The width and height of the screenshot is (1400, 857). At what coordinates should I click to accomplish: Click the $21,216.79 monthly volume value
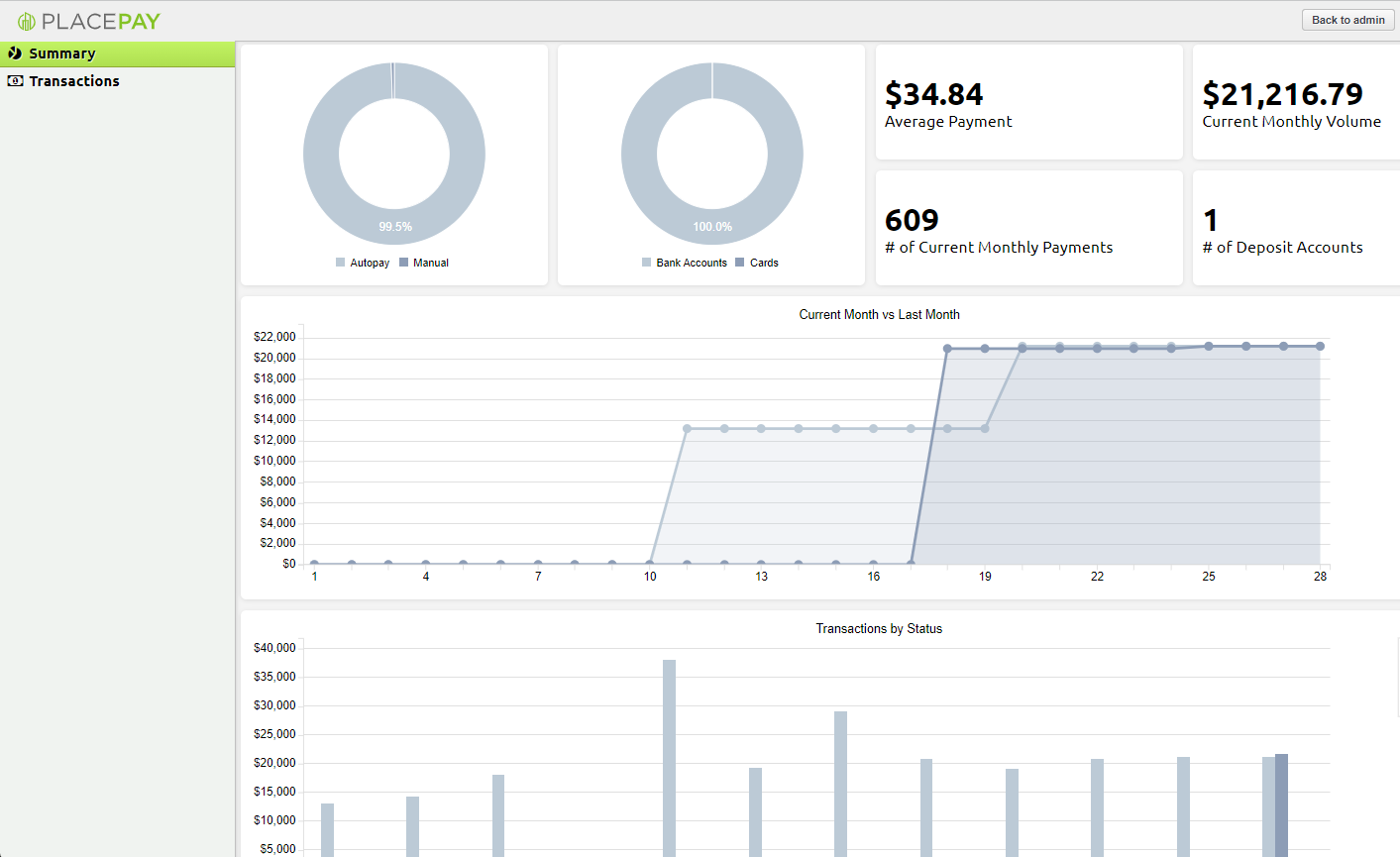1282,94
